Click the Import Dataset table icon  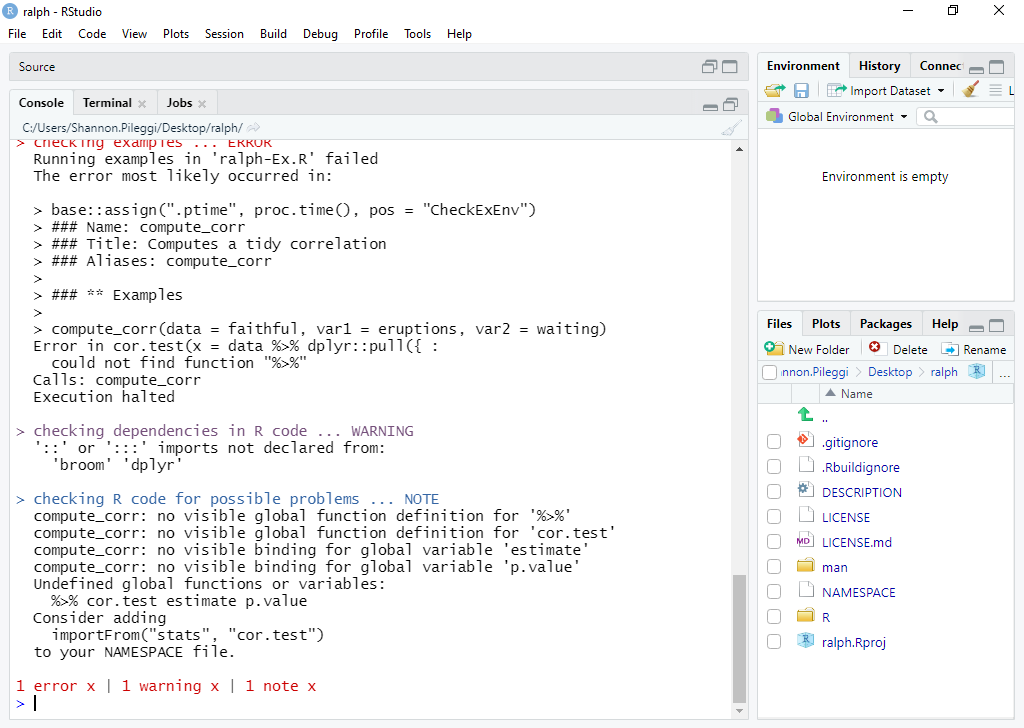tap(836, 90)
